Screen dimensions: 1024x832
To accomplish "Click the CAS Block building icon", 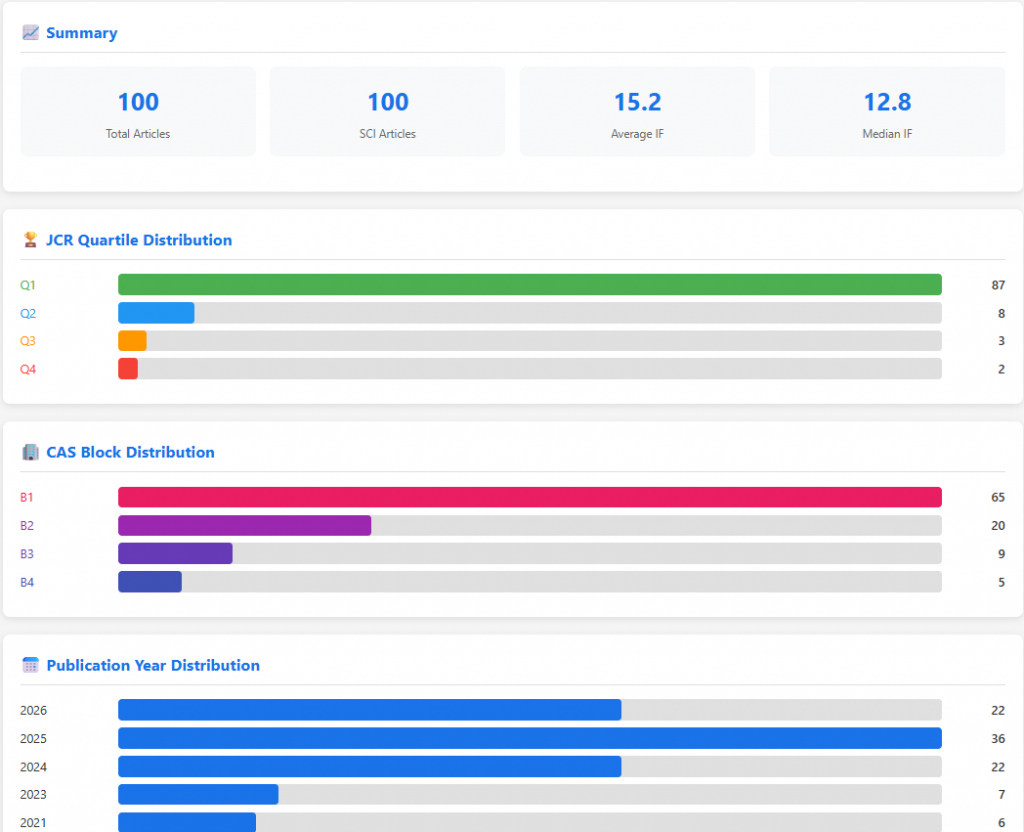I will (30, 452).
